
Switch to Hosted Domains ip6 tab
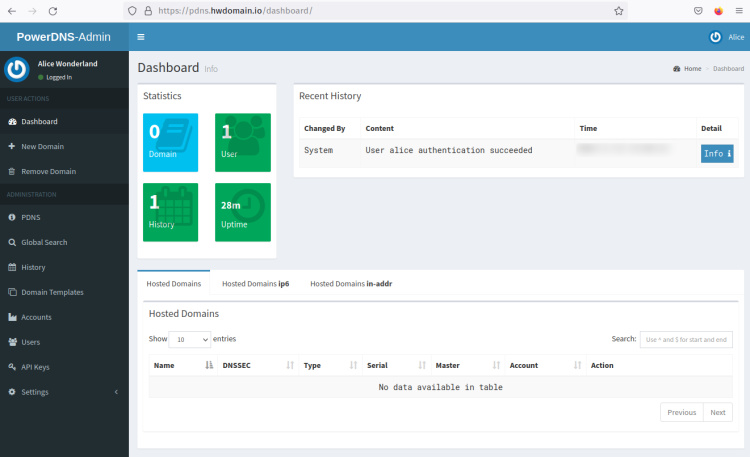[x=255, y=284]
